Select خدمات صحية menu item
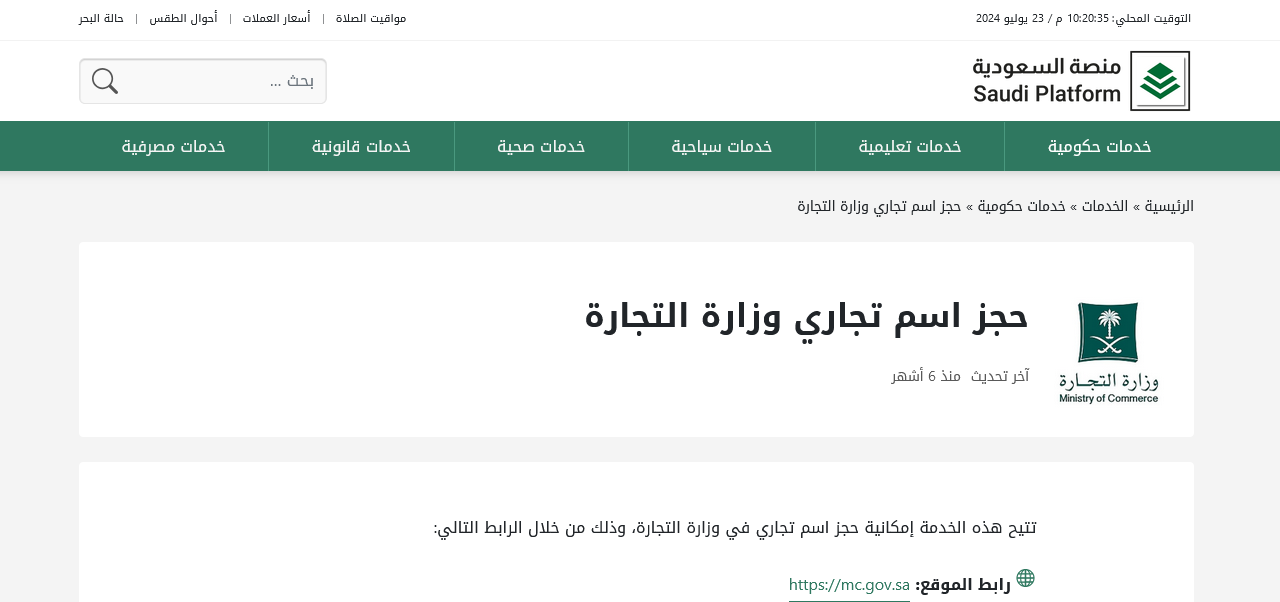This screenshot has width=1280, height=602. coord(541,147)
